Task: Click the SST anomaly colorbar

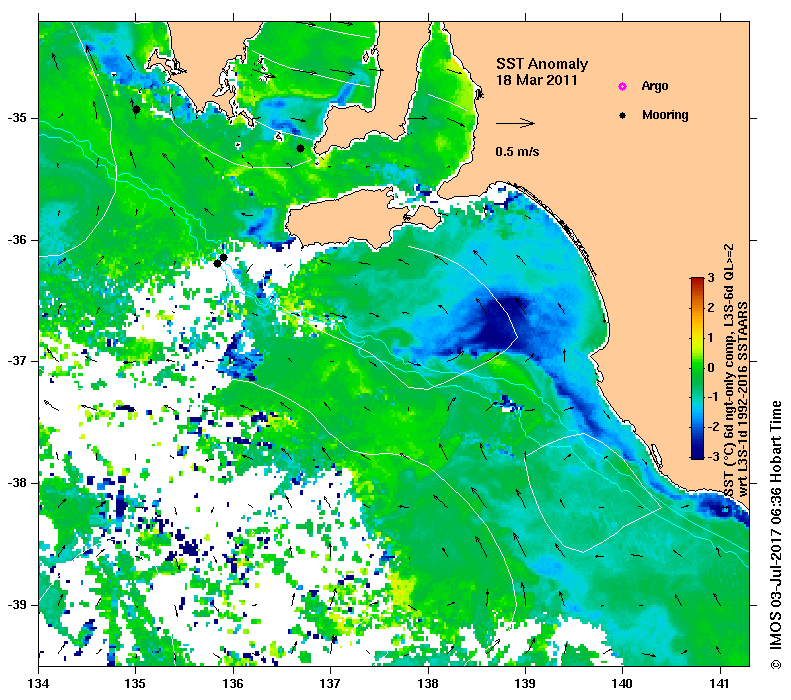Action: (x=697, y=368)
